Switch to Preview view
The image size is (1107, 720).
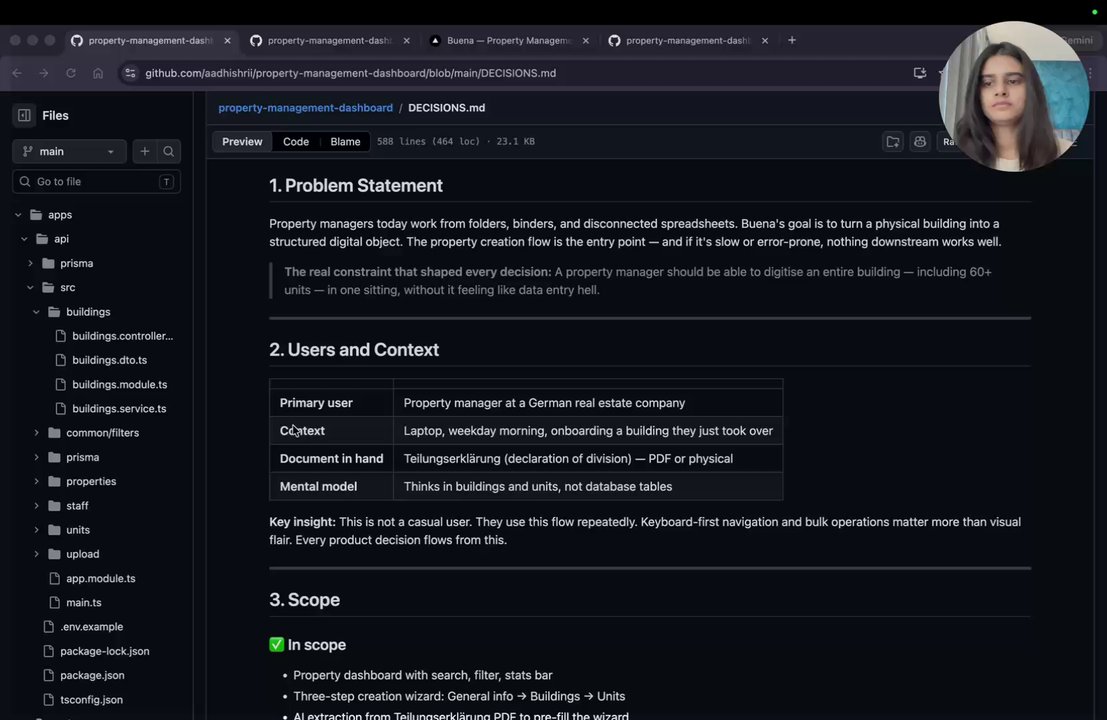coord(242,142)
